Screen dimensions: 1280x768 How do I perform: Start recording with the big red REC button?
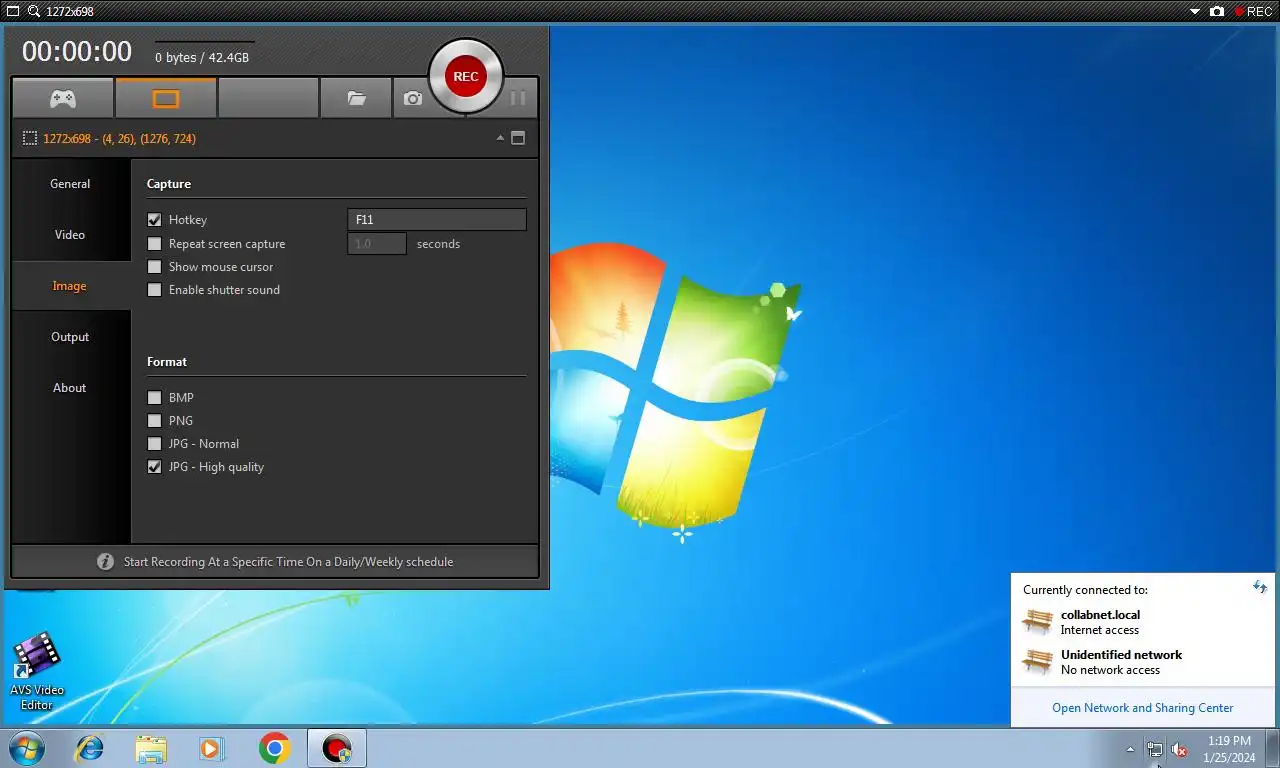pyautogui.click(x=466, y=76)
